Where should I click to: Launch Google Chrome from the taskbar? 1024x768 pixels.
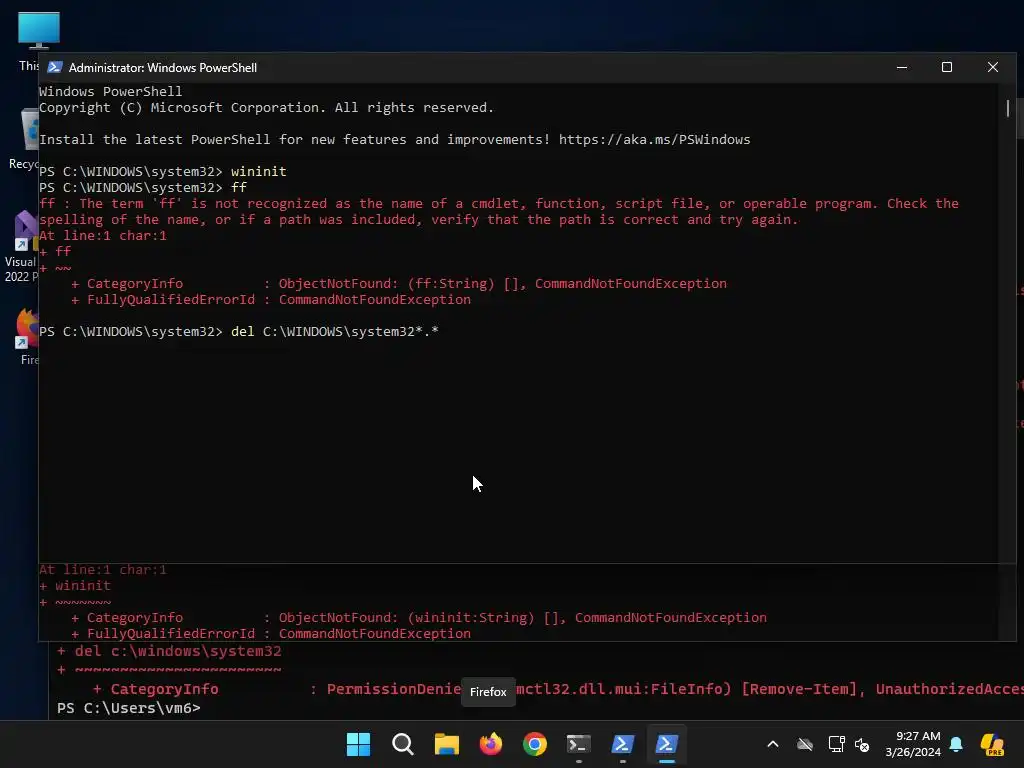pos(535,744)
